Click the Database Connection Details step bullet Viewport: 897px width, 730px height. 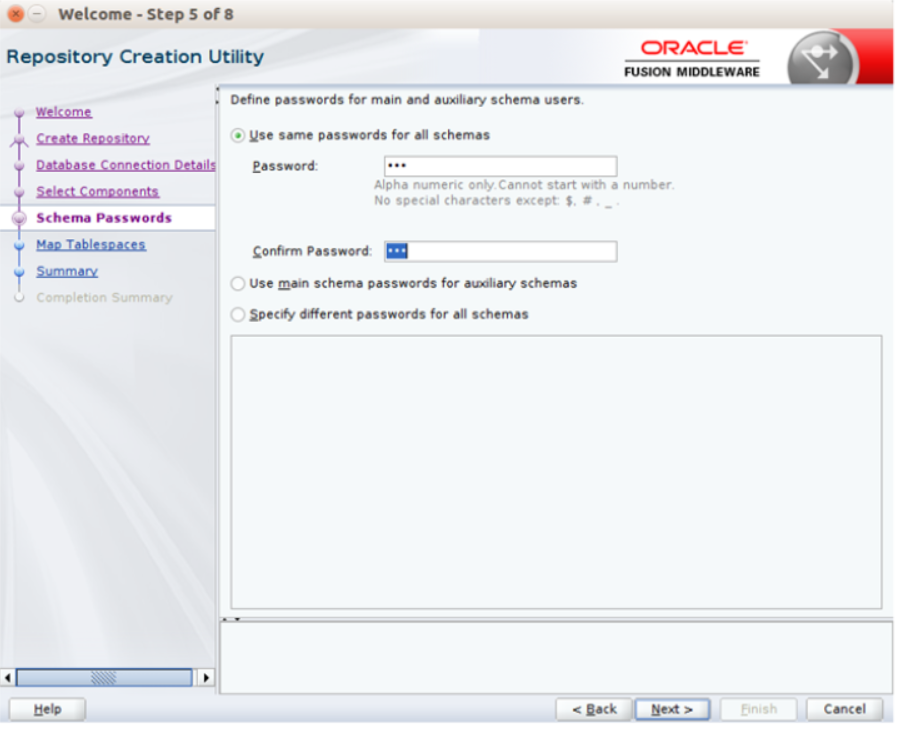click(x=19, y=166)
